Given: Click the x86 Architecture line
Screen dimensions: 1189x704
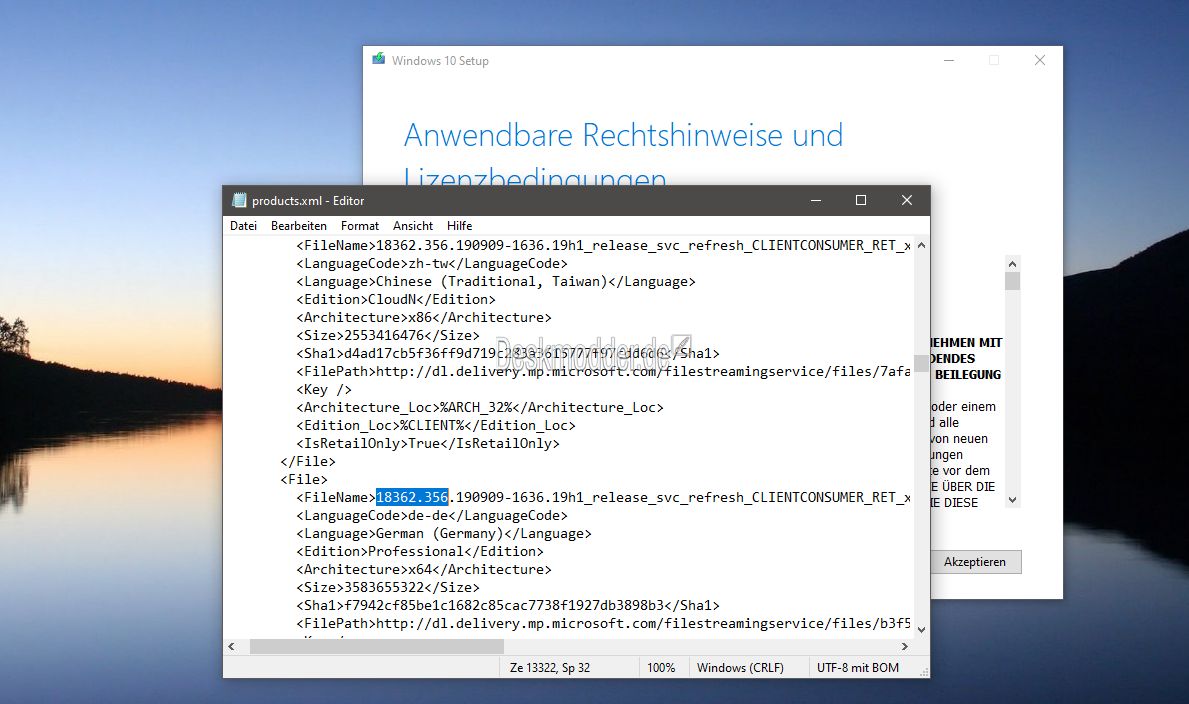Looking at the screenshot, I should tap(423, 318).
